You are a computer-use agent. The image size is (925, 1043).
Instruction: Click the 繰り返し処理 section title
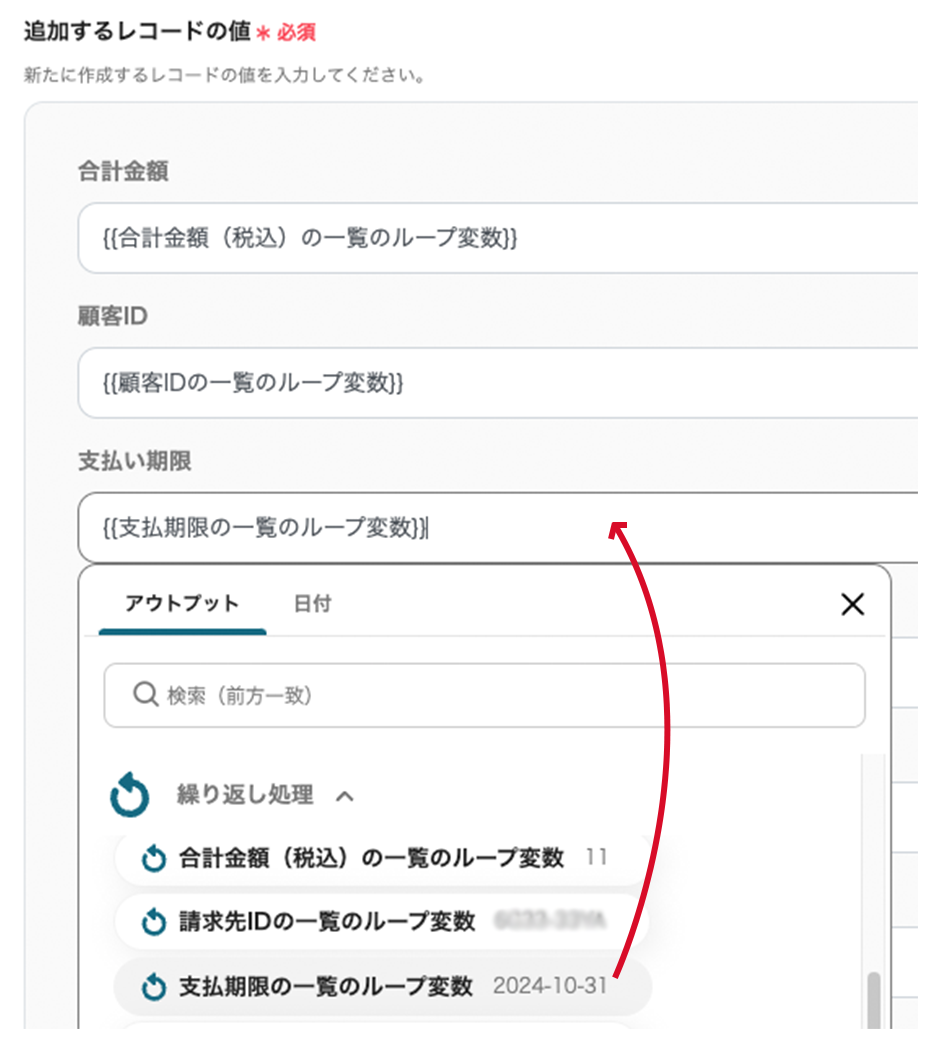[244, 796]
